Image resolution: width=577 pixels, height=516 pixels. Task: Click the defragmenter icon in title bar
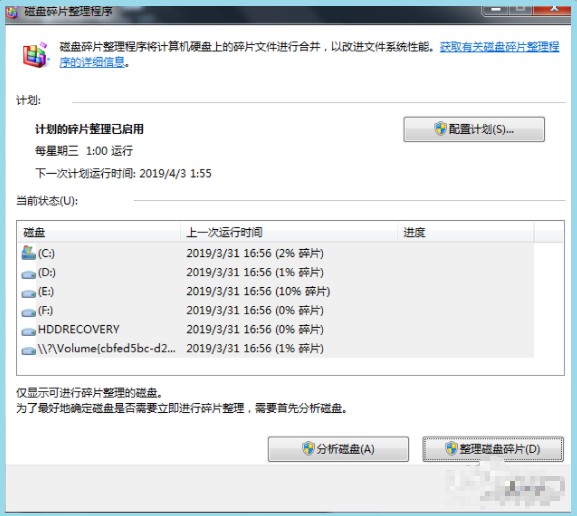point(12,13)
